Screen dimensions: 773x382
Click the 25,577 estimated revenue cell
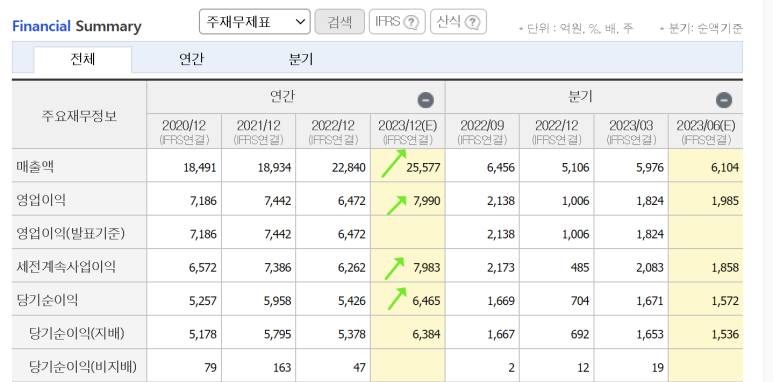click(x=408, y=167)
